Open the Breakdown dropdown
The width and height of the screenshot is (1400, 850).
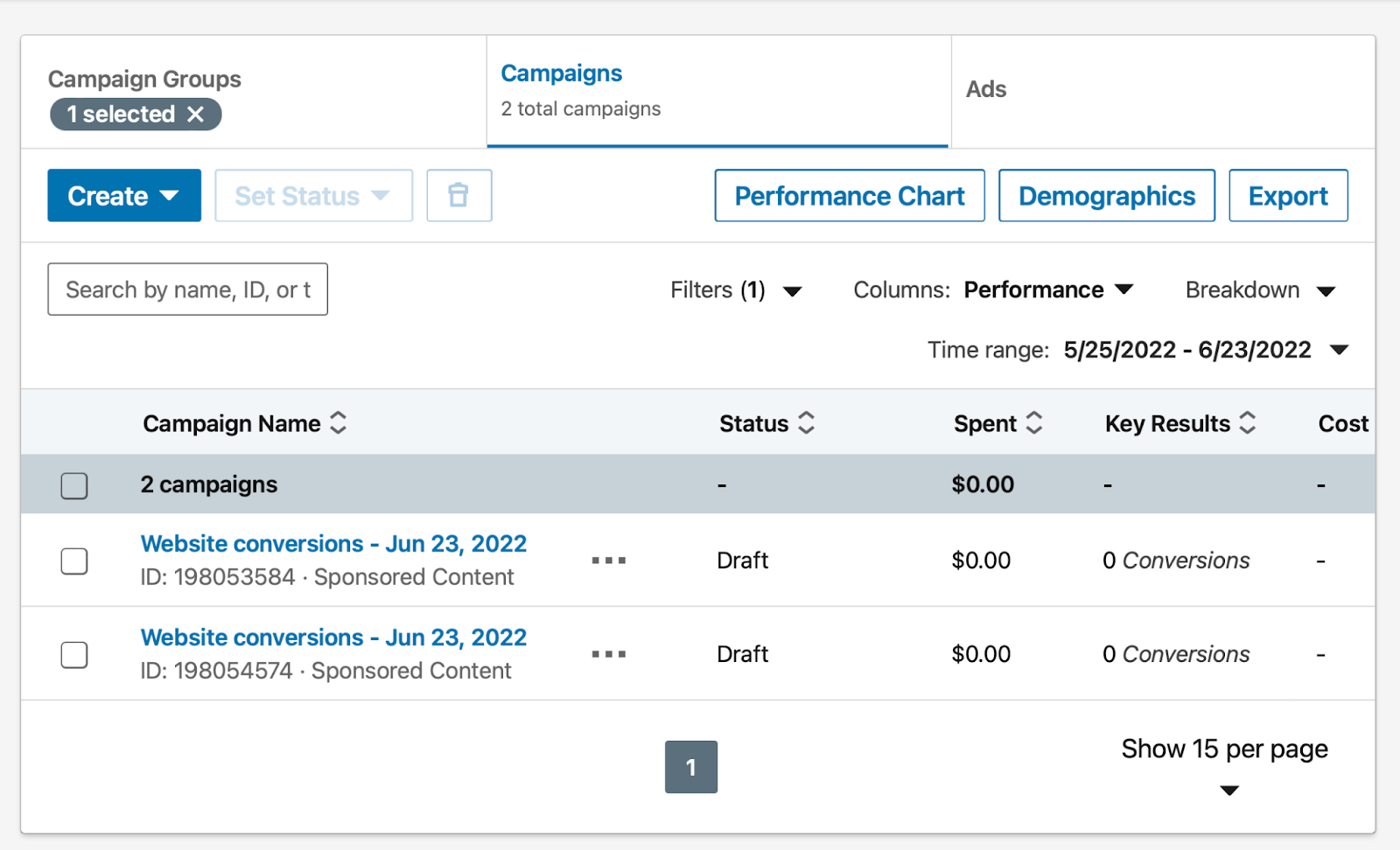(x=1260, y=289)
